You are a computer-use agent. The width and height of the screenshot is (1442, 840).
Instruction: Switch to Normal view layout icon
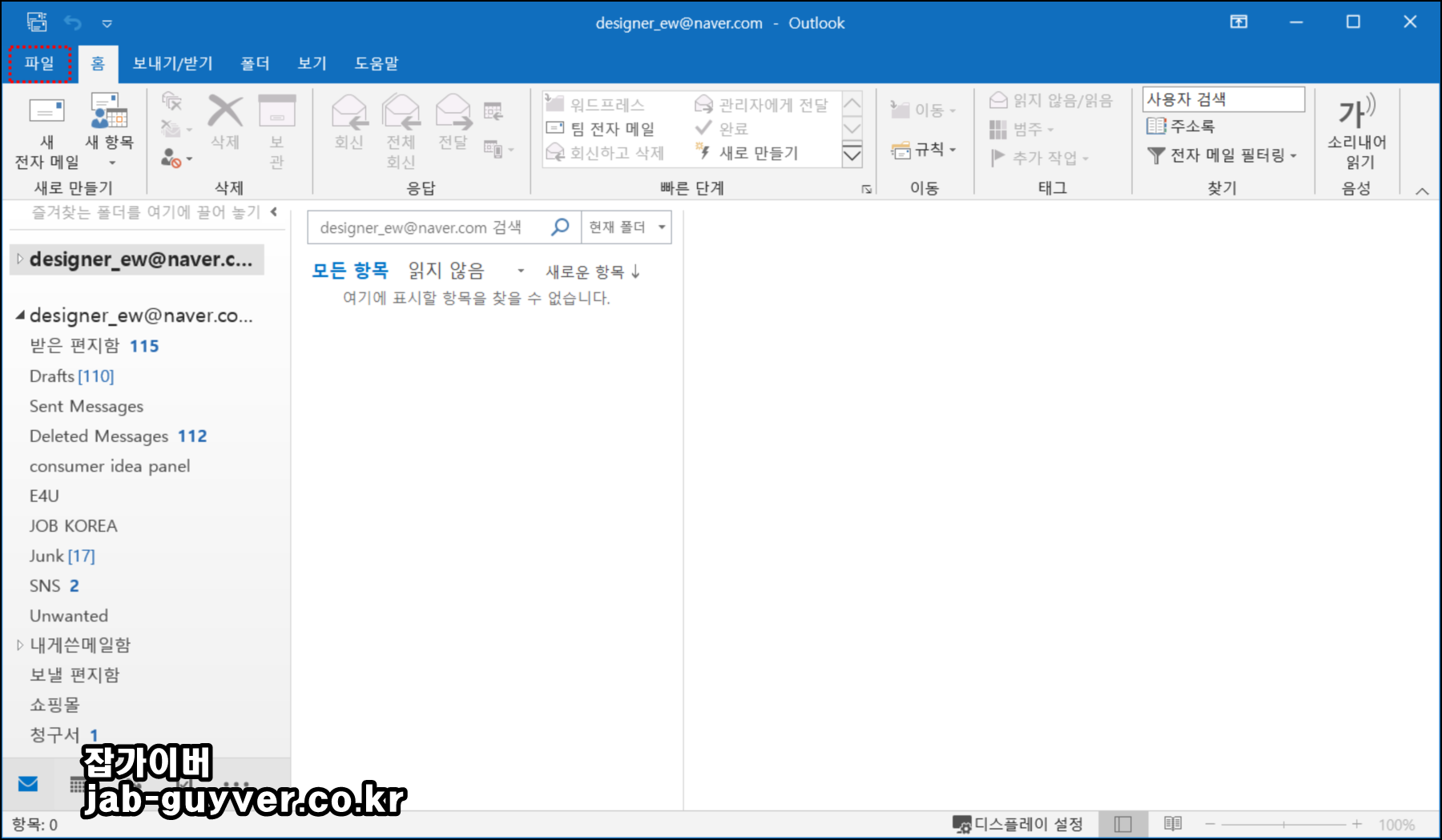point(1123,824)
